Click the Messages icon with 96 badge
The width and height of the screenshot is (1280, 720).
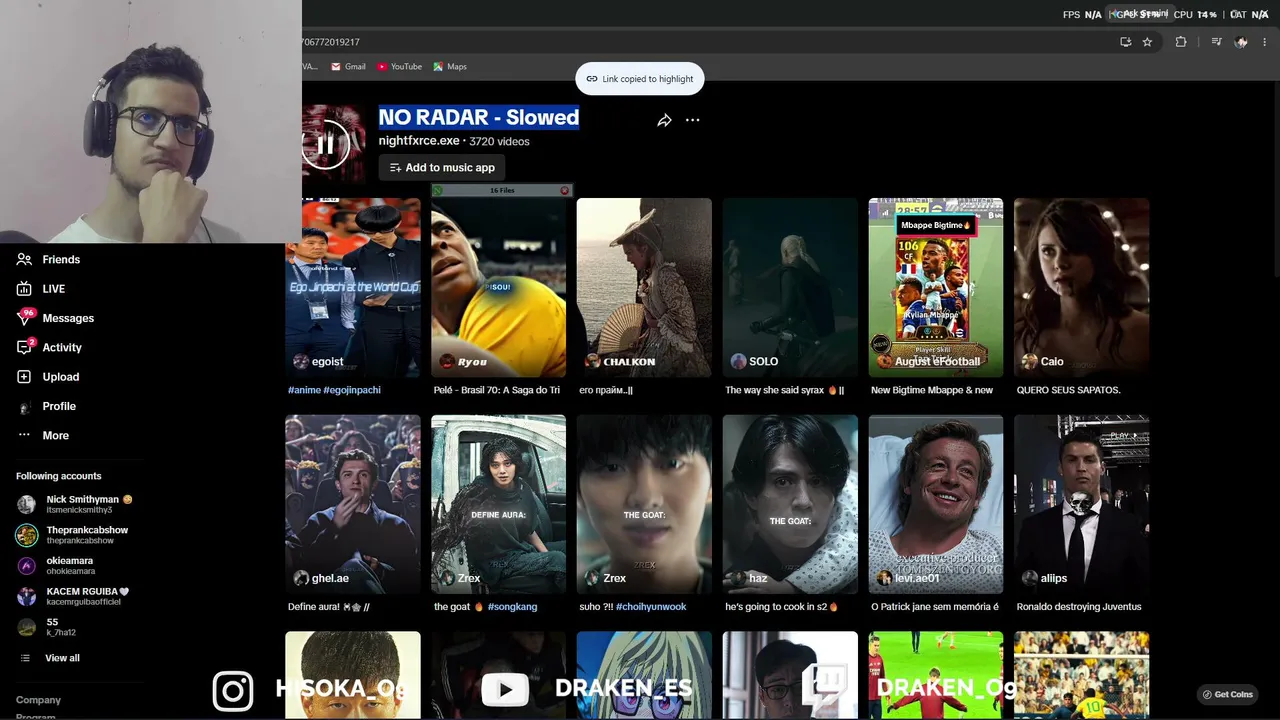click(24, 318)
